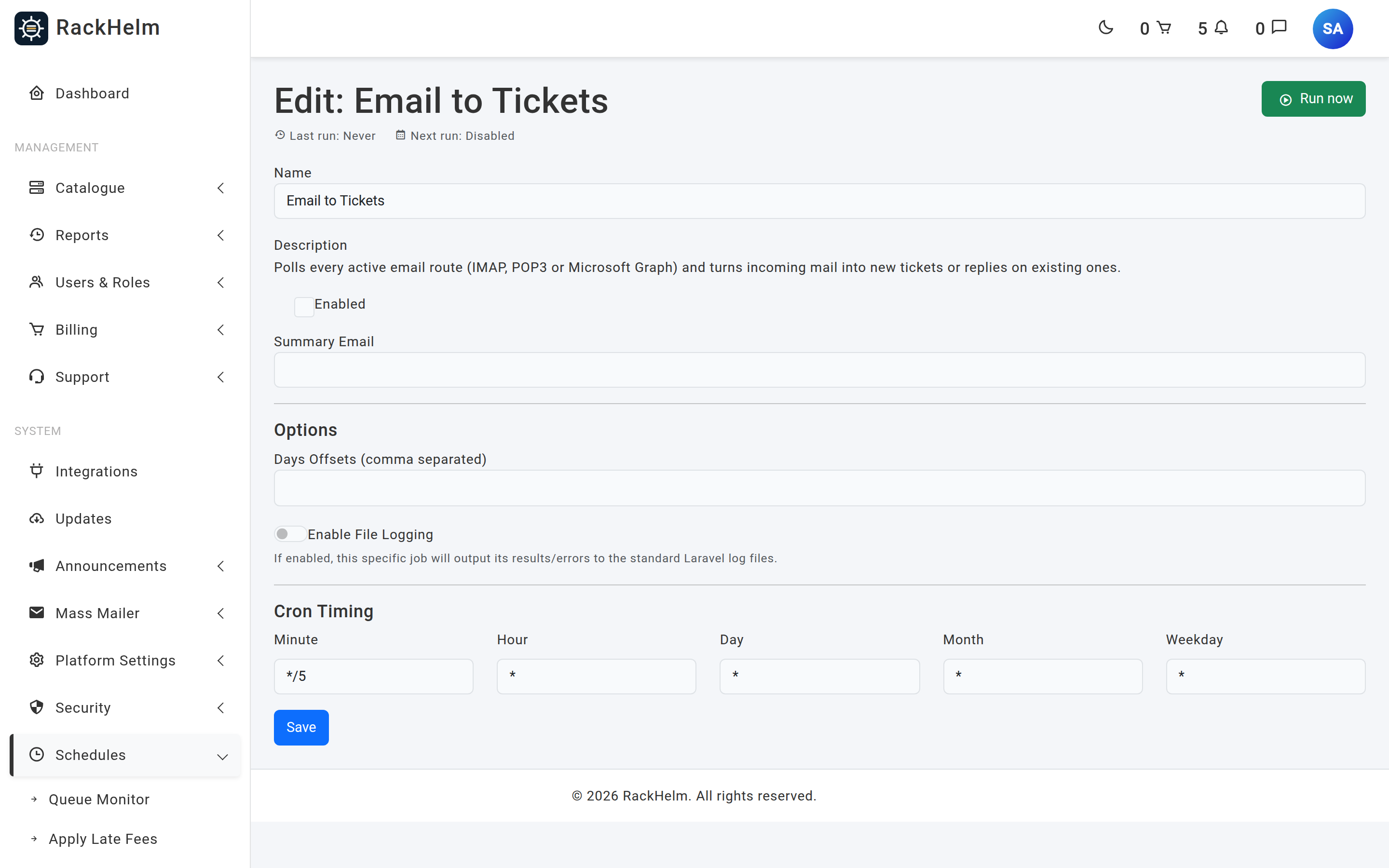
Task: Click the Minute cron field
Action: tap(373, 676)
